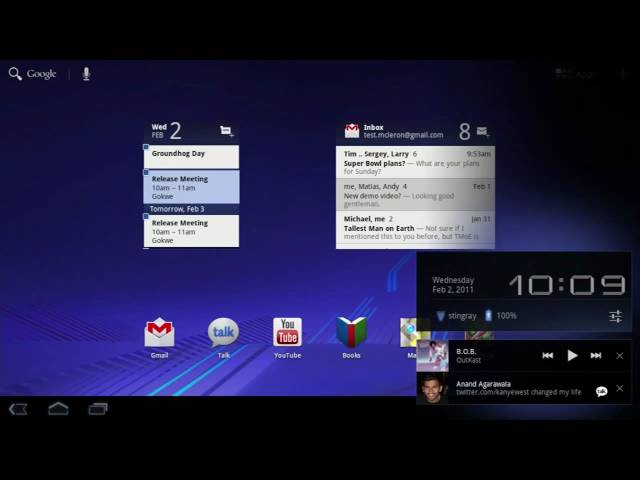The height and width of the screenshot is (480, 640).
Task: Open Recent Apps navigation button
Action: [x=98, y=409]
